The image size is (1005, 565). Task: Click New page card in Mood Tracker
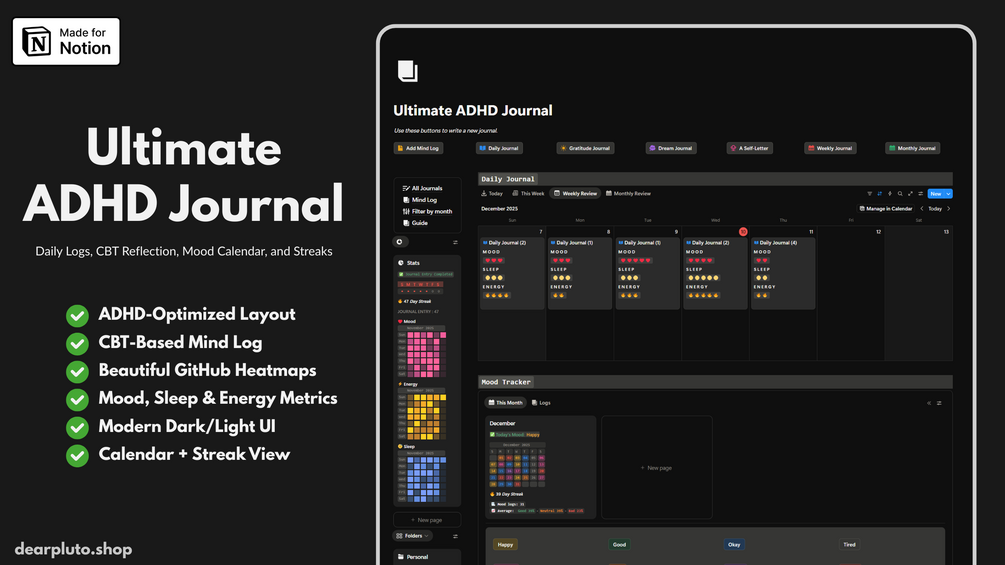click(x=656, y=468)
